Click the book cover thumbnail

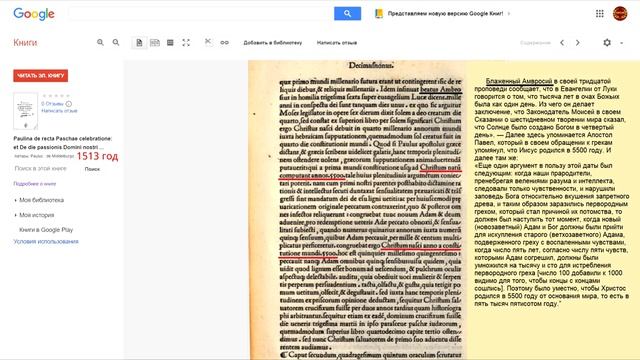click(x=25, y=111)
